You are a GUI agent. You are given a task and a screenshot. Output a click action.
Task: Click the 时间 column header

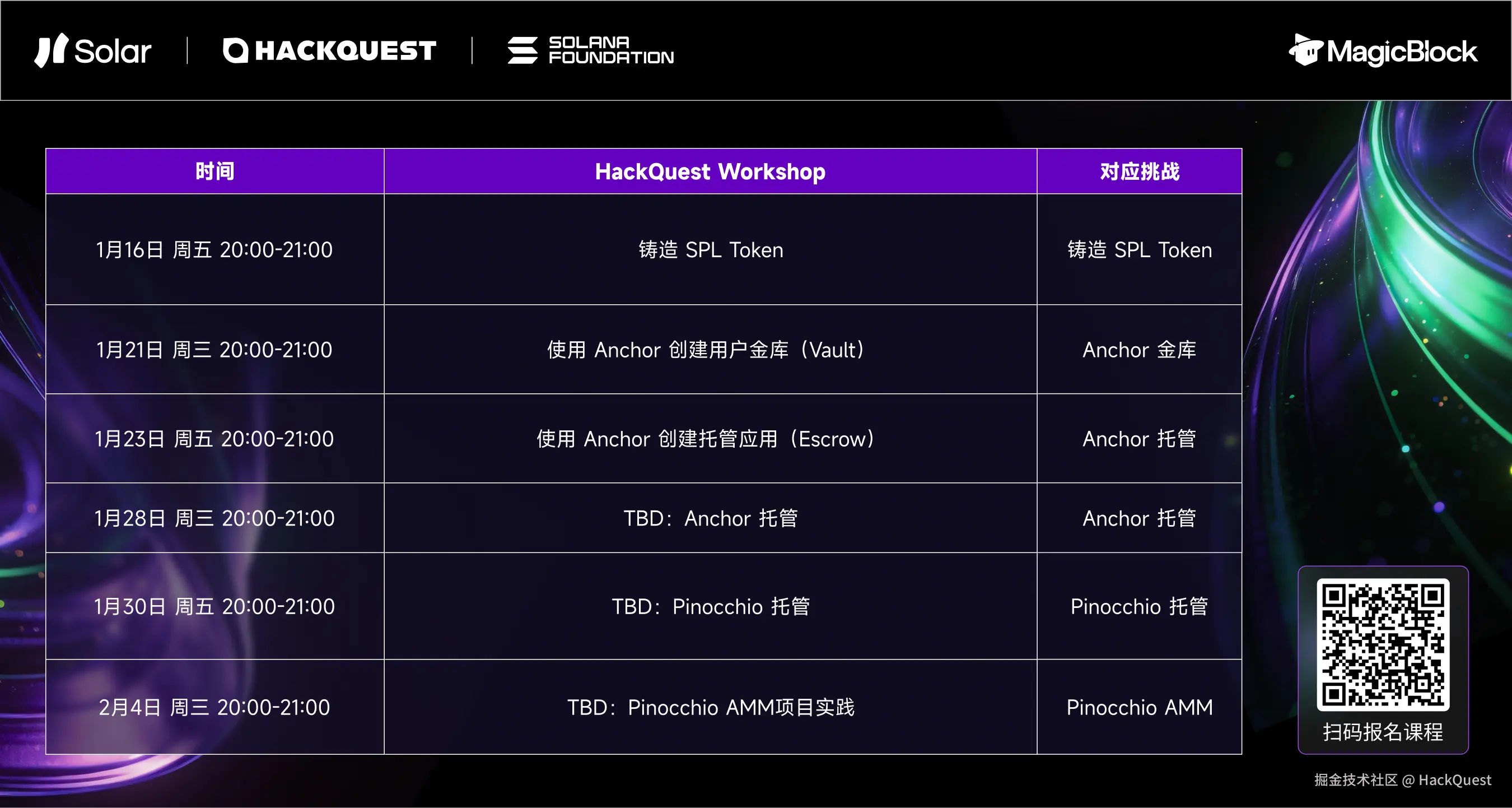[x=215, y=171]
